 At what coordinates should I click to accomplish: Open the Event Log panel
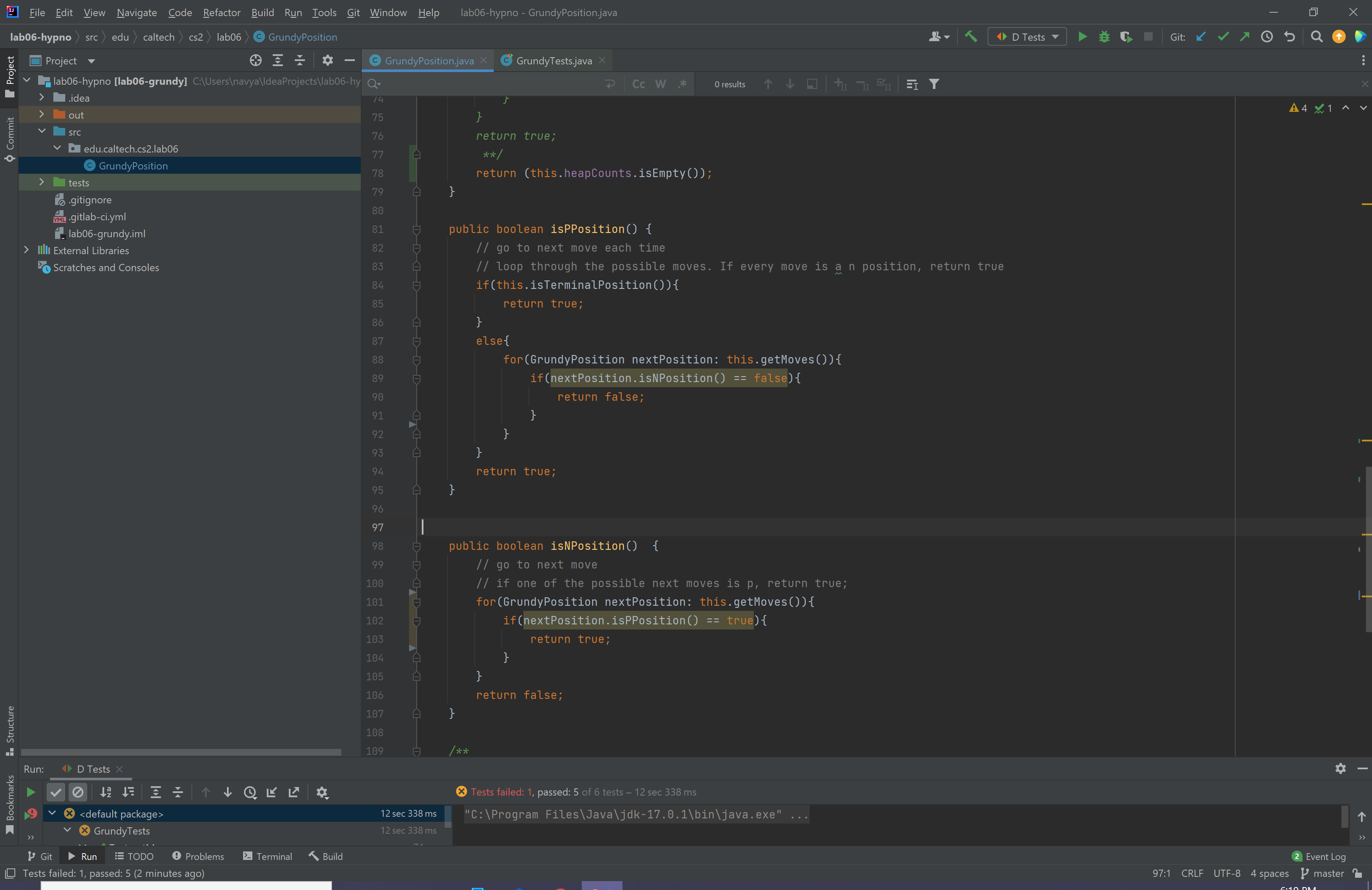point(1319,856)
